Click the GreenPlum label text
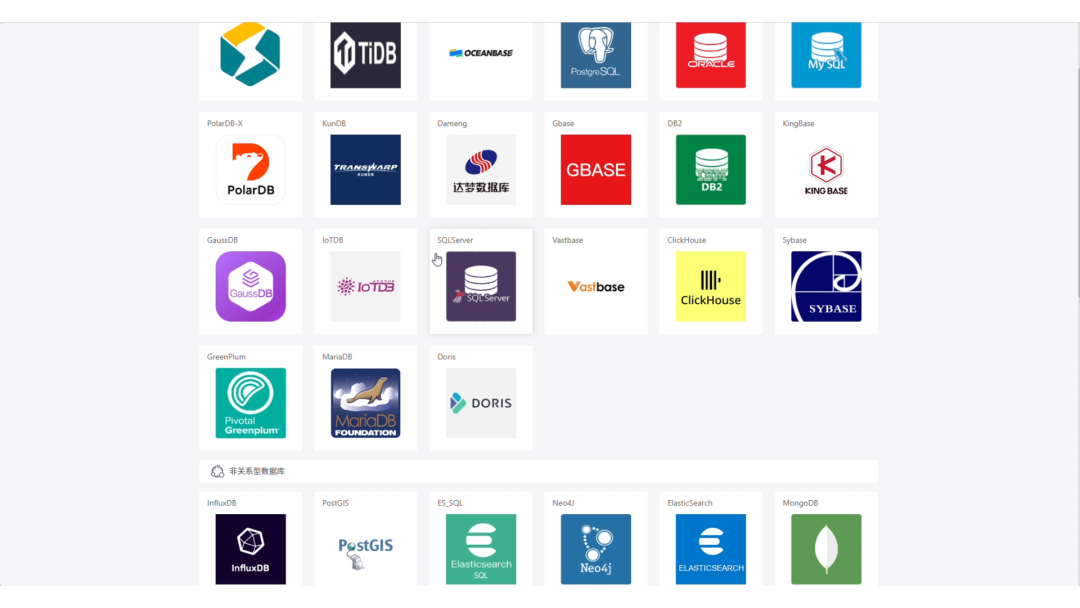Viewport: 1080px width, 608px height. tap(226, 357)
